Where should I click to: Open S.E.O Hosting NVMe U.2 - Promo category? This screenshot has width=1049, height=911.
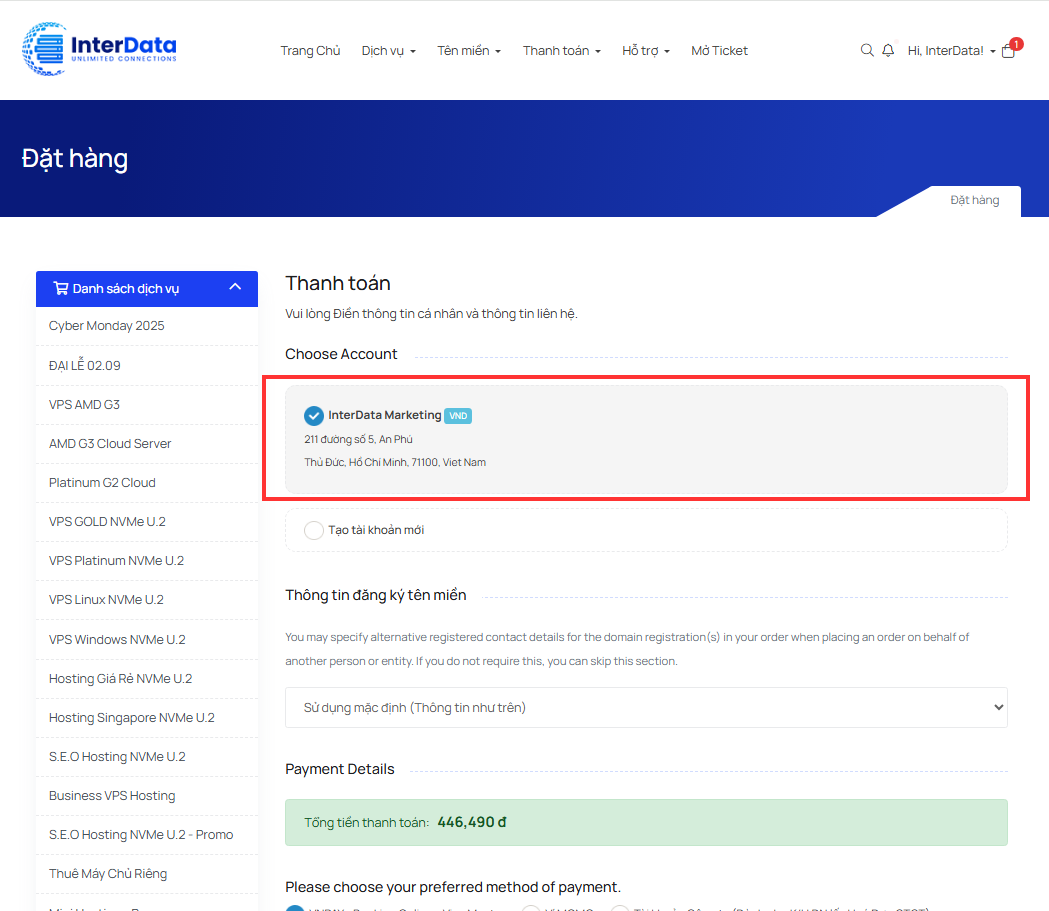pyautogui.click(x=147, y=835)
